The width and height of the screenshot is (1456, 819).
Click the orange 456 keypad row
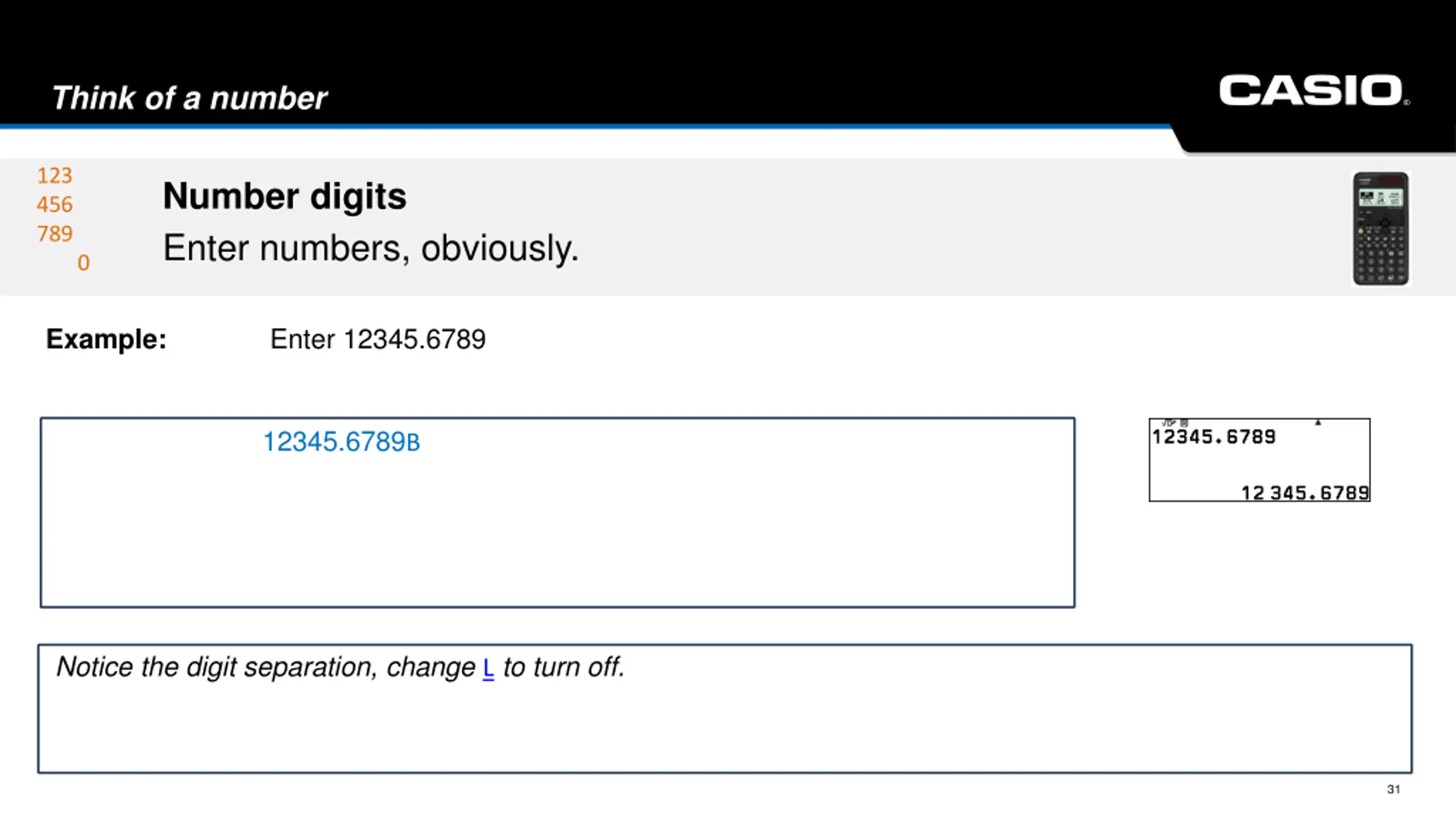[55, 204]
